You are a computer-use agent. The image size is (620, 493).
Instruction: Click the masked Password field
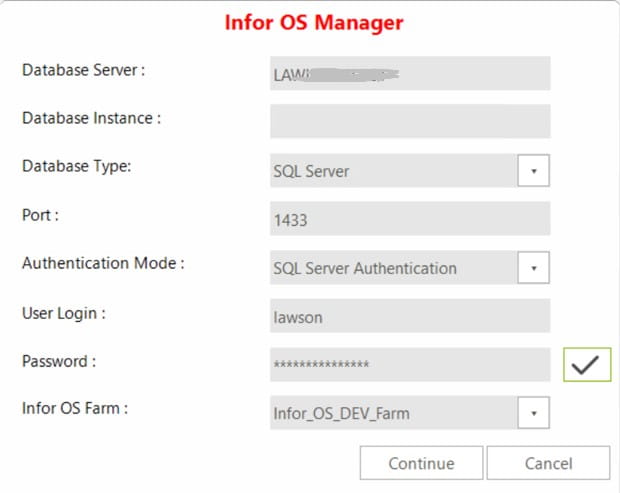point(410,365)
